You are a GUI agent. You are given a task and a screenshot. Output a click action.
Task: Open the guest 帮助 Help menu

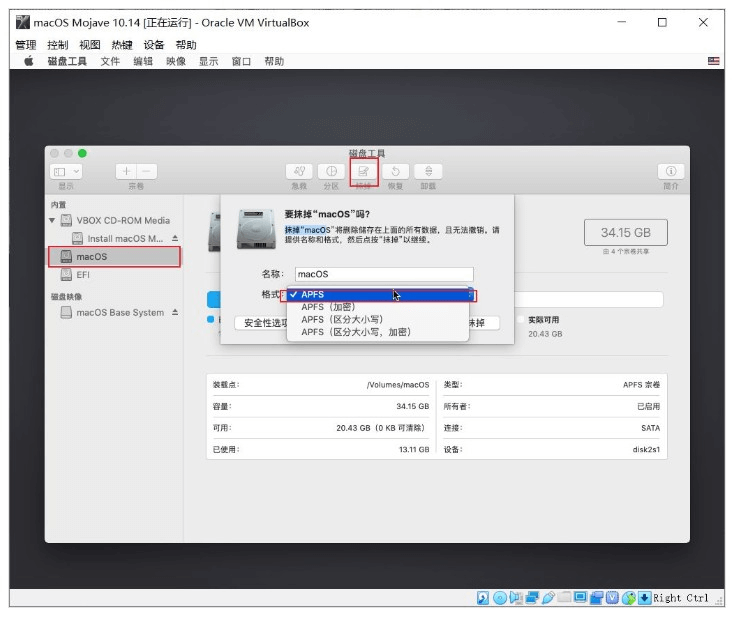coord(274,62)
